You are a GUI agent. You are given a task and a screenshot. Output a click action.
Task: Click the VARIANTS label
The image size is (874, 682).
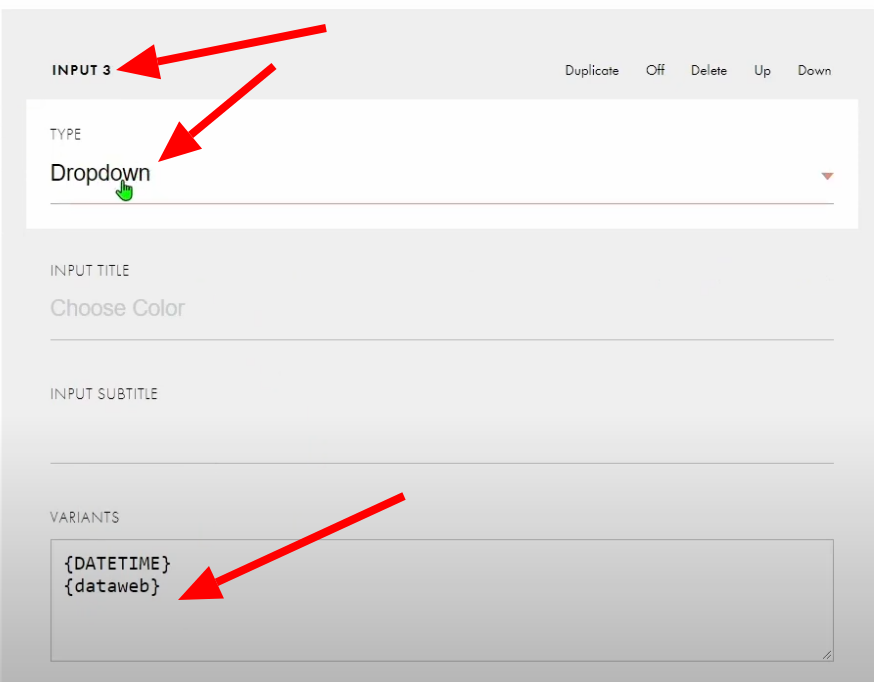[x=84, y=518]
